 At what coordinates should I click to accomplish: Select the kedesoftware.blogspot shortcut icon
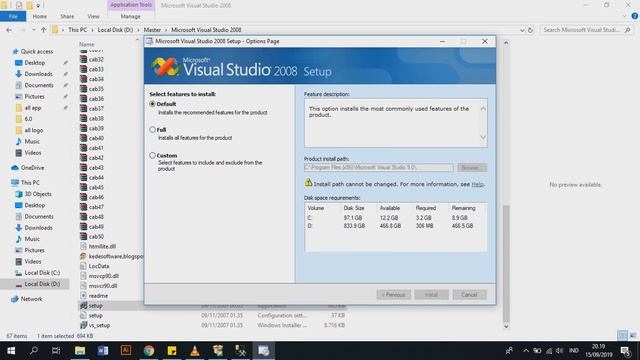84,256
